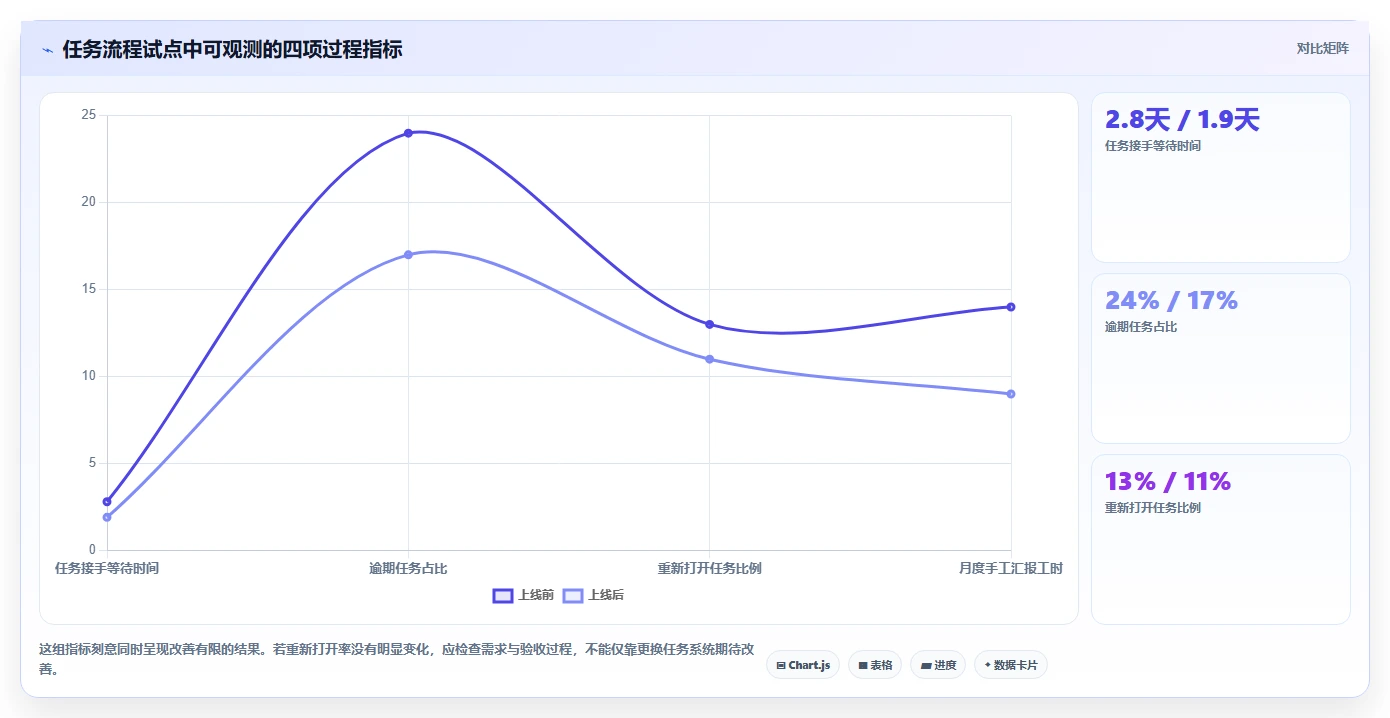Click the pulse icon beside the title

point(48,50)
